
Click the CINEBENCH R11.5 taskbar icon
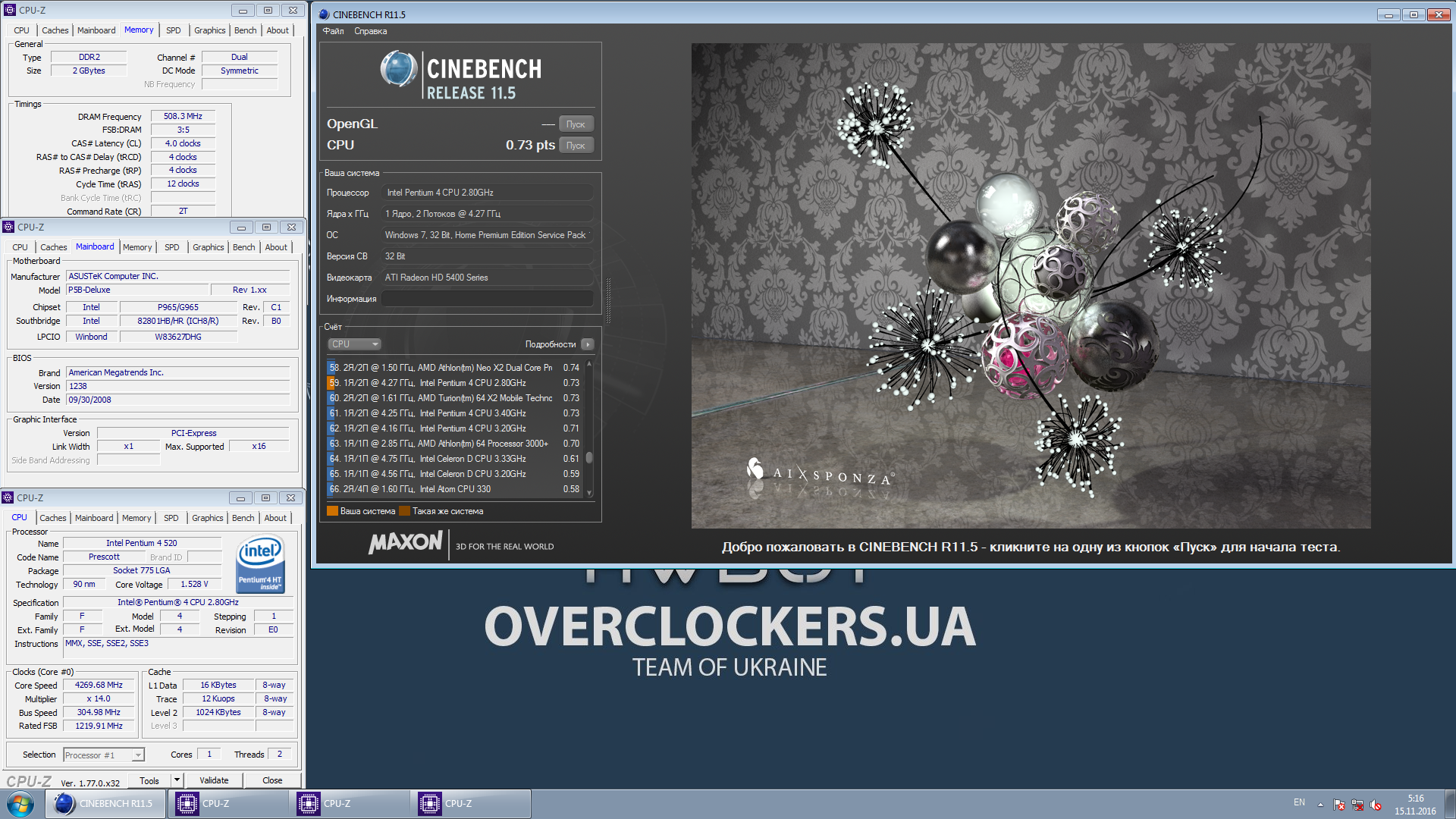(64, 804)
